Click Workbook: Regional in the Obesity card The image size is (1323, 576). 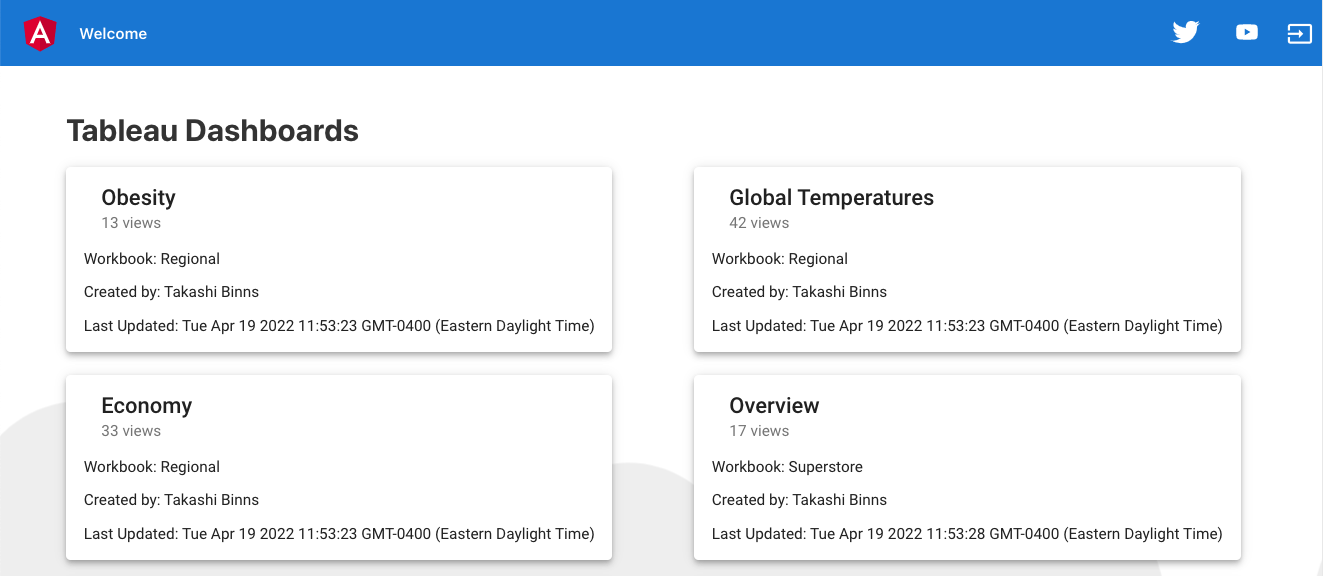click(152, 259)
